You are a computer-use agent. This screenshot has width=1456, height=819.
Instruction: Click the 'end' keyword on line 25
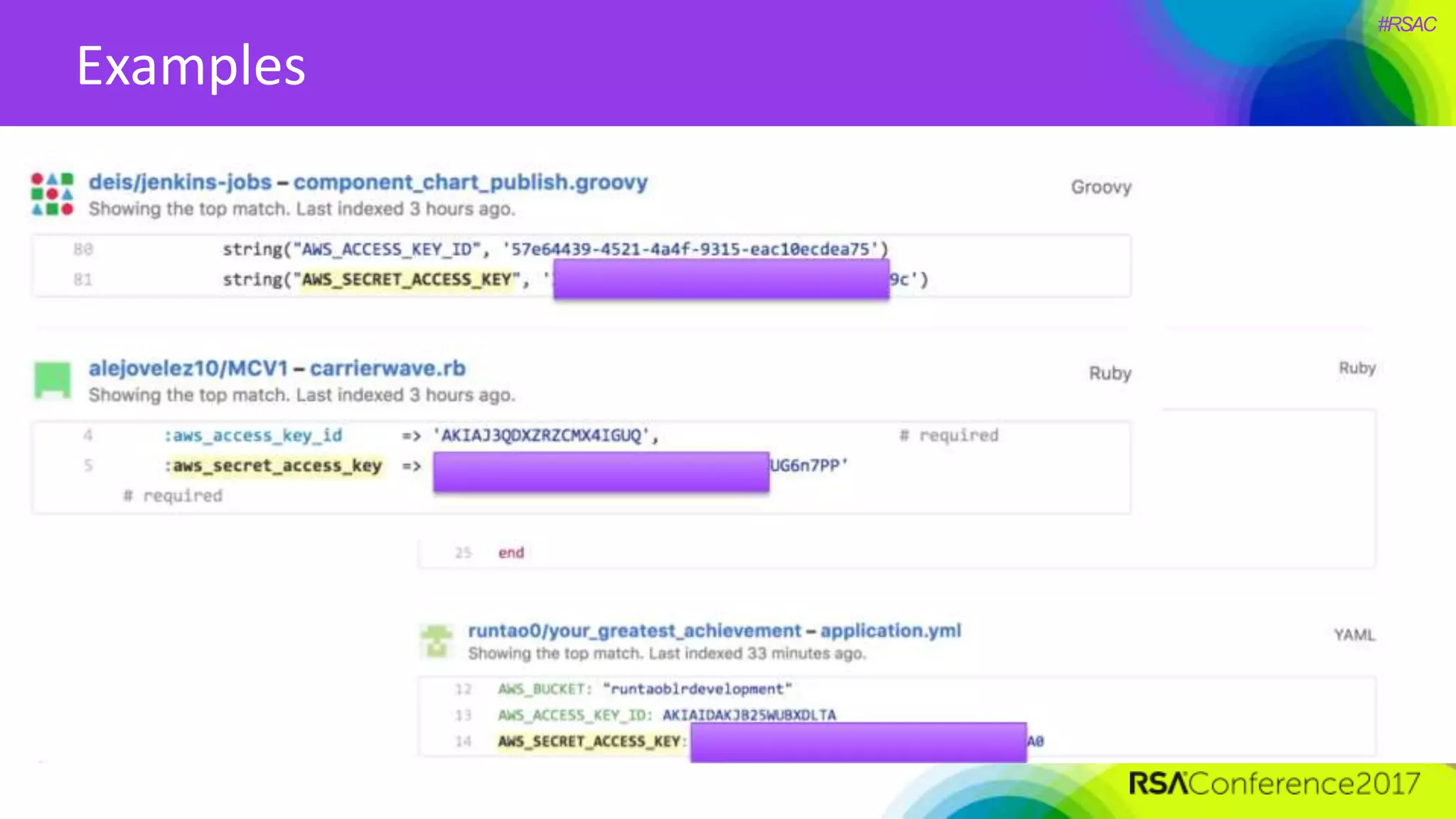511,552
